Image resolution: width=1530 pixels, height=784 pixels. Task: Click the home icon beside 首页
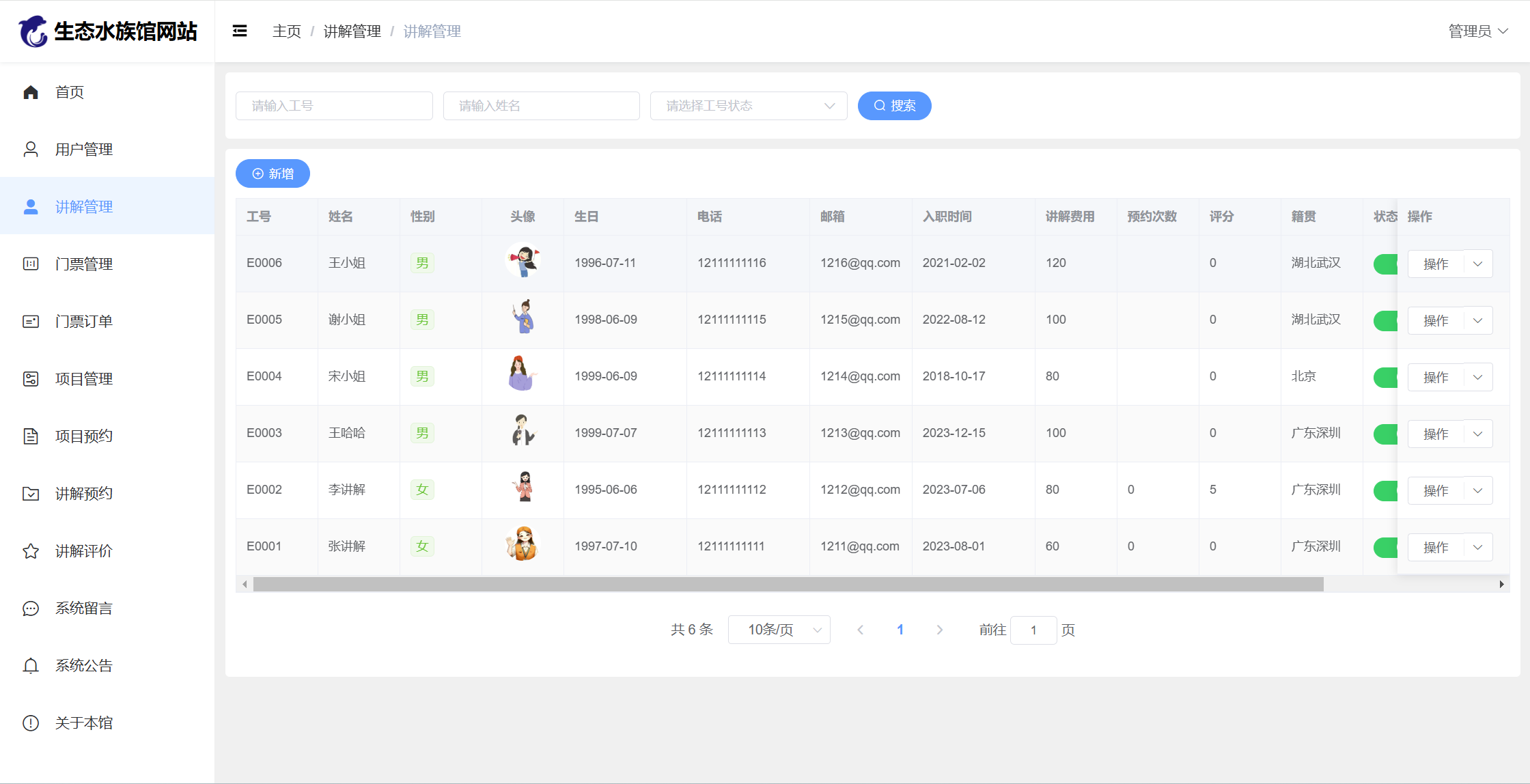point(31,92)
